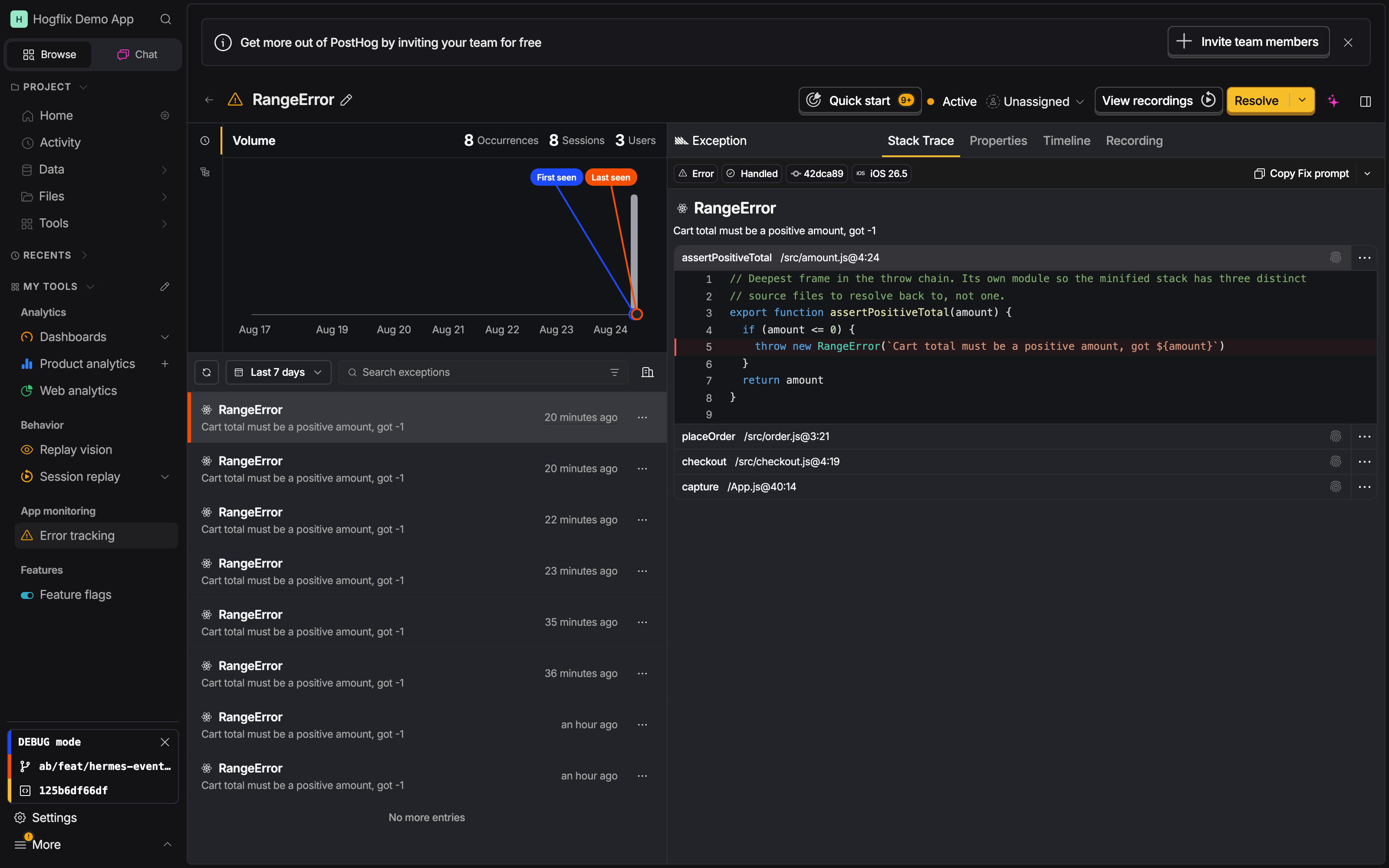This screenshot has height=868, width=1389.
Task: Toggle the side panel layout icon
Action: 1366,101
